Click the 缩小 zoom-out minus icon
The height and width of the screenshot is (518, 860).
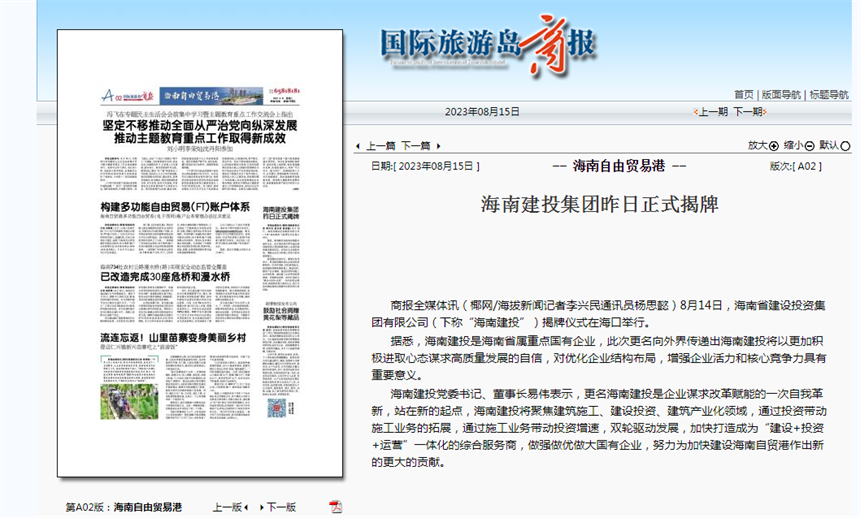[x=810, y=146]
